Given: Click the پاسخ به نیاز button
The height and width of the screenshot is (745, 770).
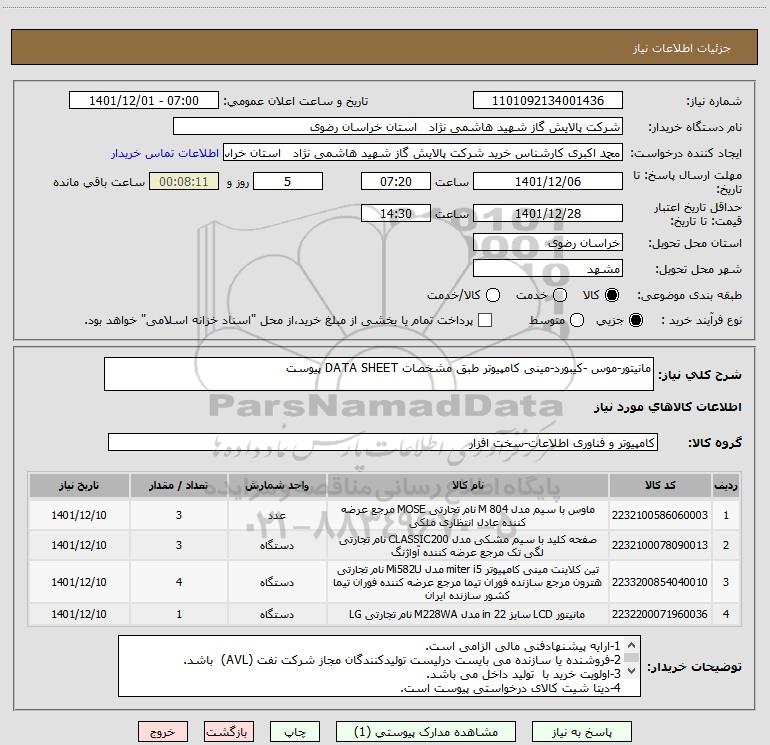Looking at the screenshot, I should pyautogui.click(x=582, y=732).
